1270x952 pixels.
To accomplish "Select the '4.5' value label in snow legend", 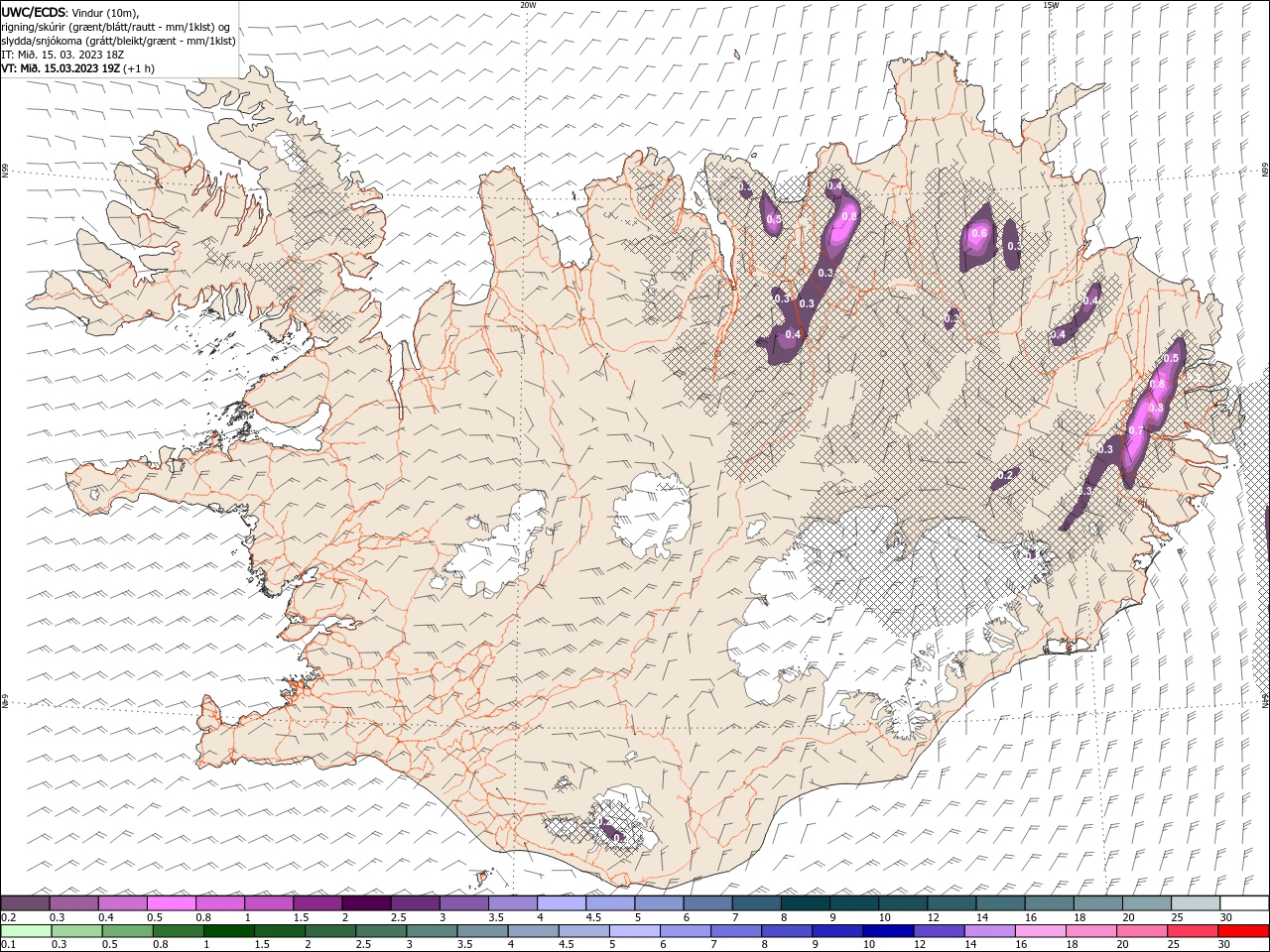I will [593, 917].
